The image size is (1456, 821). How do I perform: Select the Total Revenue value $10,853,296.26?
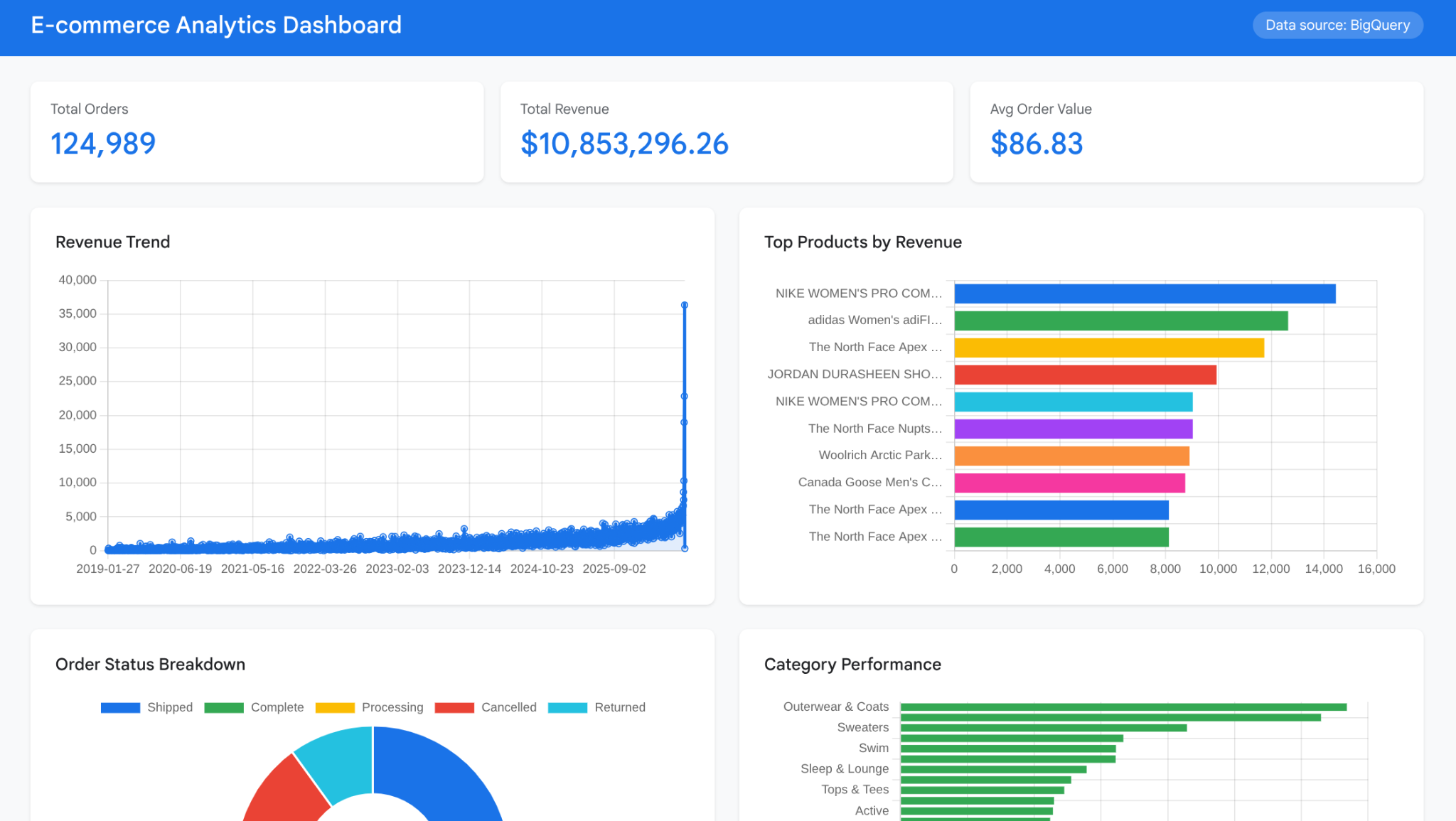[624, 144]
